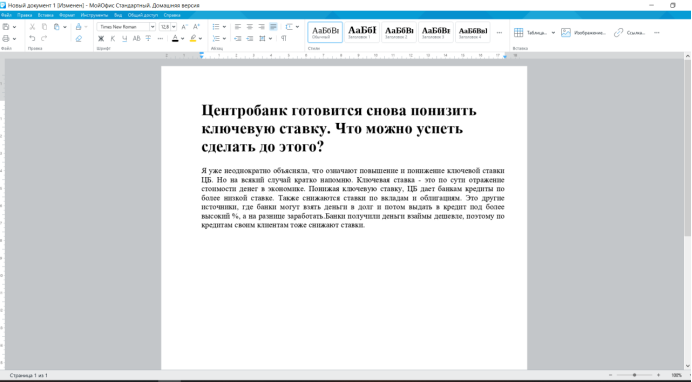Click the paragraph spacing icon
This screenshot has width=692, height=382.
pyautogui.click(x=262, y=38)
